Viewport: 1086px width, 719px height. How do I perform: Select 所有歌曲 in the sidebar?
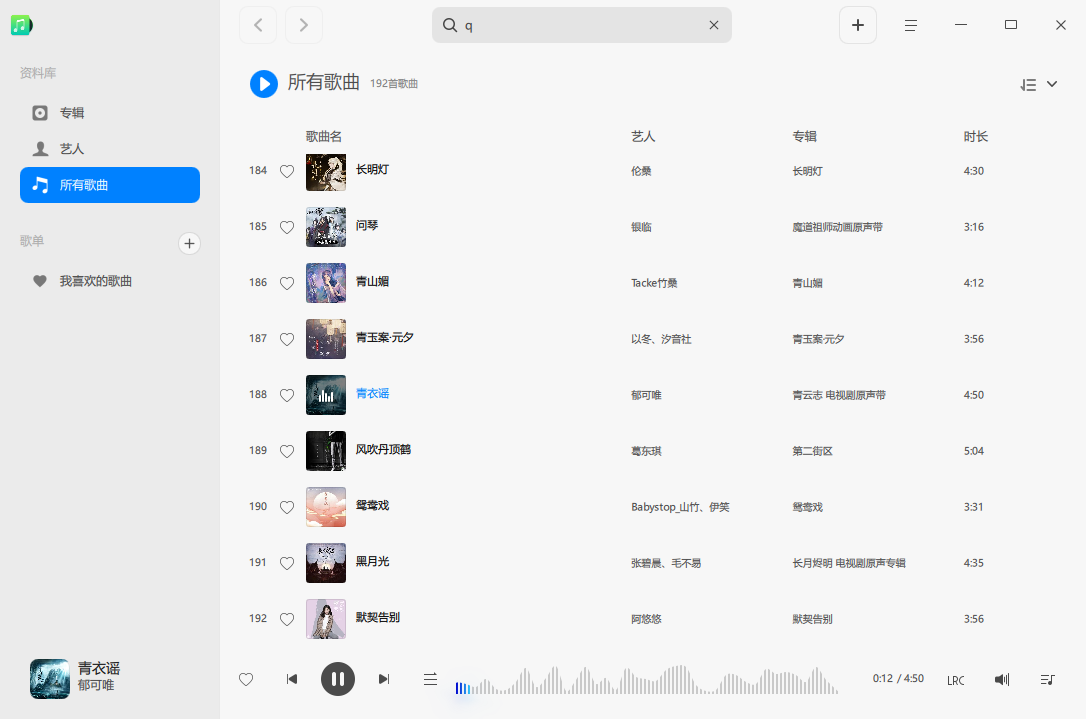coord(109,185)
